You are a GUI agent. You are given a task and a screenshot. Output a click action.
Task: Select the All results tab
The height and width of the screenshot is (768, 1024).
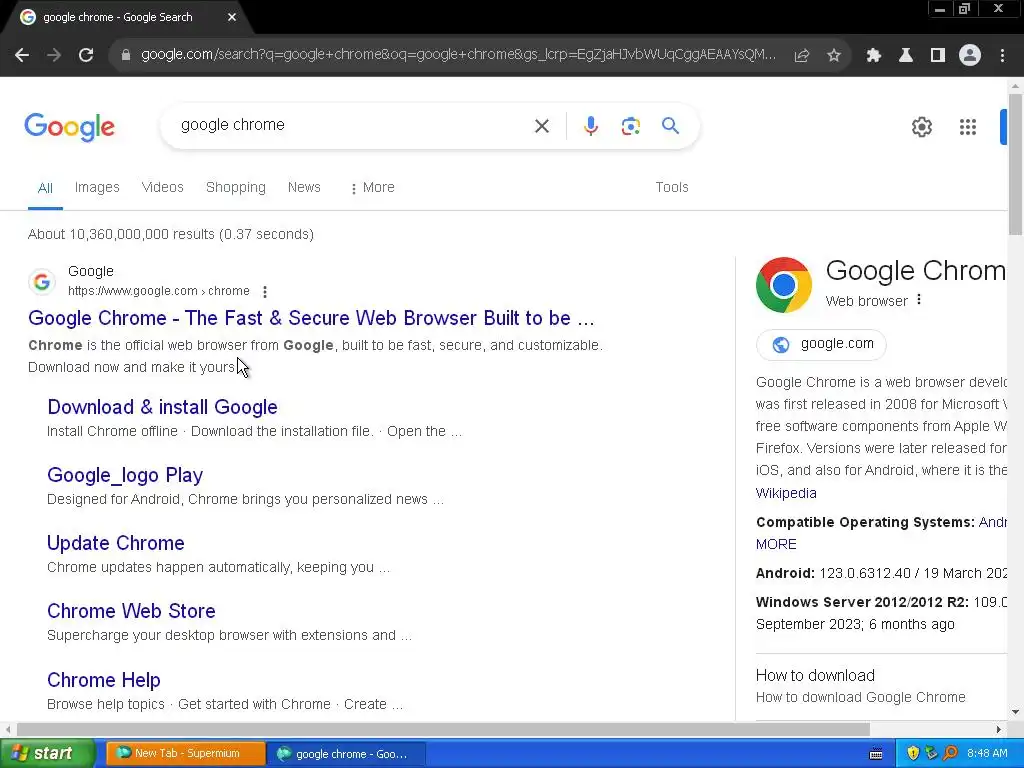[45, 188]
